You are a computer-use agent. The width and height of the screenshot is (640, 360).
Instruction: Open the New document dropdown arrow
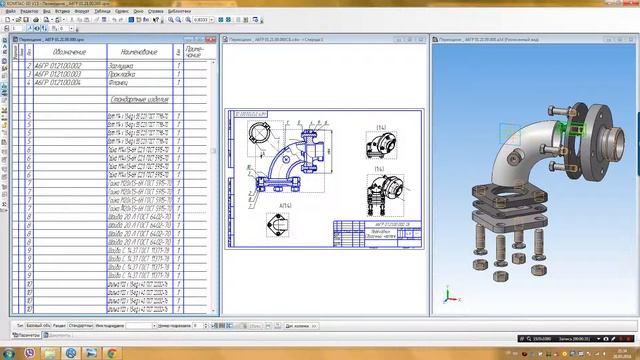point(13,20)
